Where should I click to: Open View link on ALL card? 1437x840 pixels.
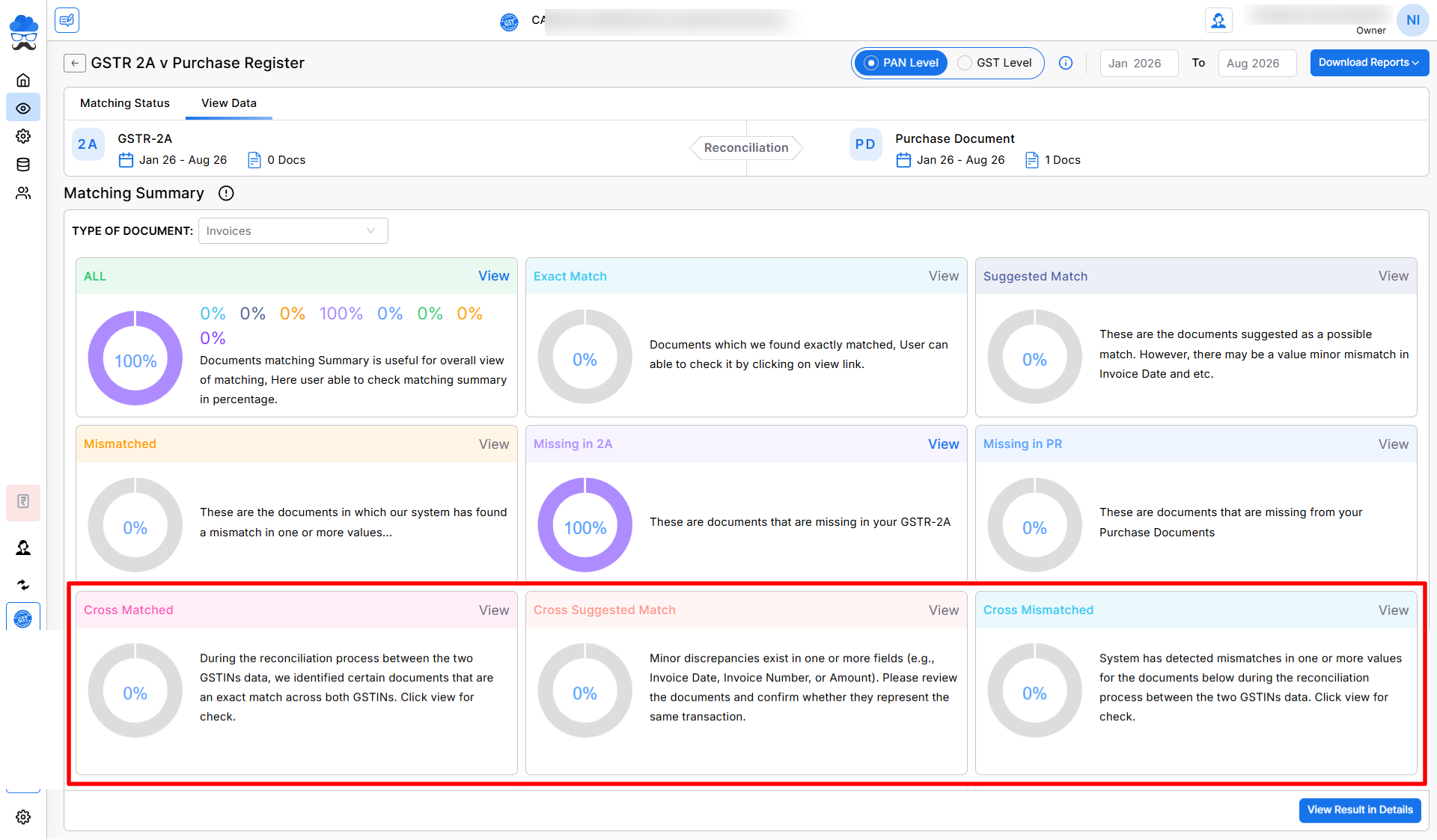pyautogui.click(x=494, y=276)
